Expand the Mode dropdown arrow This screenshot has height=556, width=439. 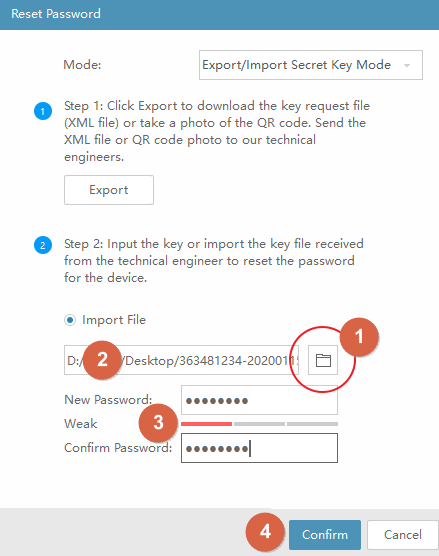[x=407, y=65]
